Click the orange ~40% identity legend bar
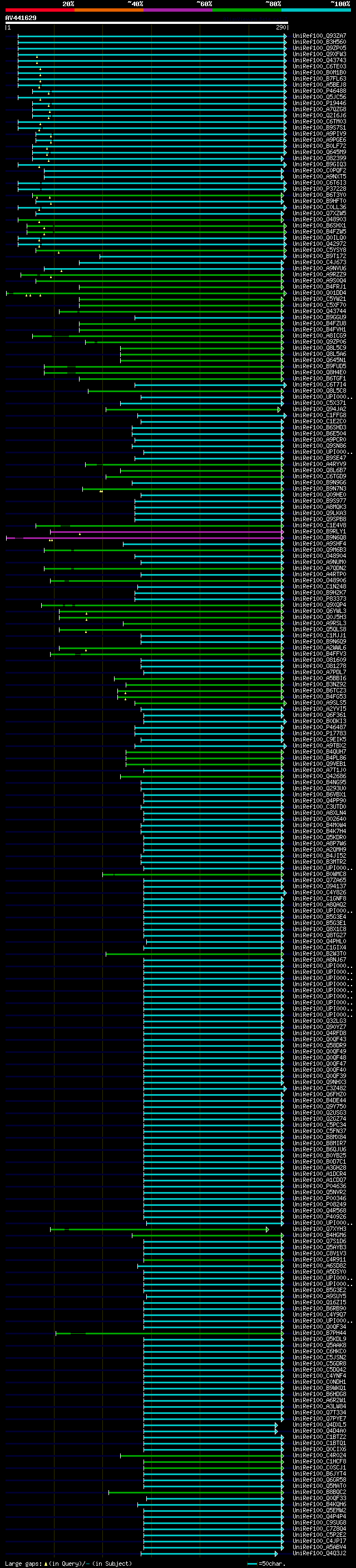Image resolution: width=356 pixels, height=1568 pixels. pyautogui.click(x=109, y=10)
